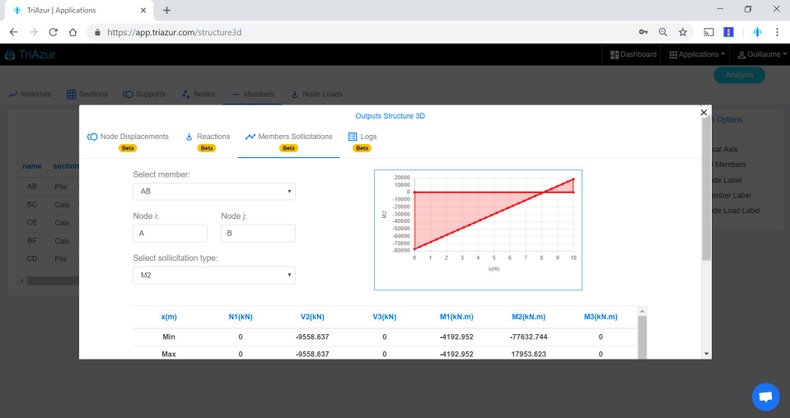Click the V2(kN) column header
The image size is (790, 418).
(x=312, y=317)
